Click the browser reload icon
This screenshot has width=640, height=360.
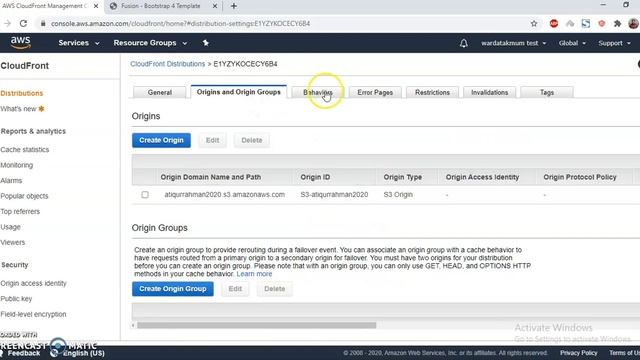[x=23, y=24]
